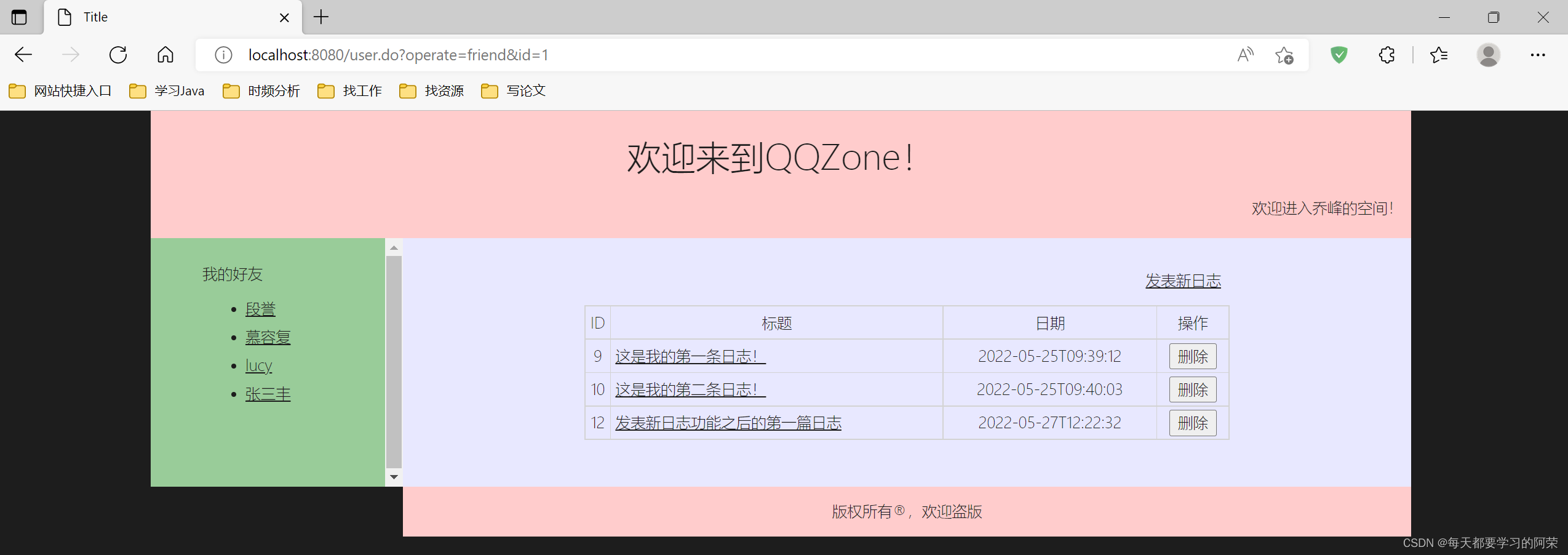Open 学习Java bookmark folder
The image size is (1568, 555).
tap(167, 91)
